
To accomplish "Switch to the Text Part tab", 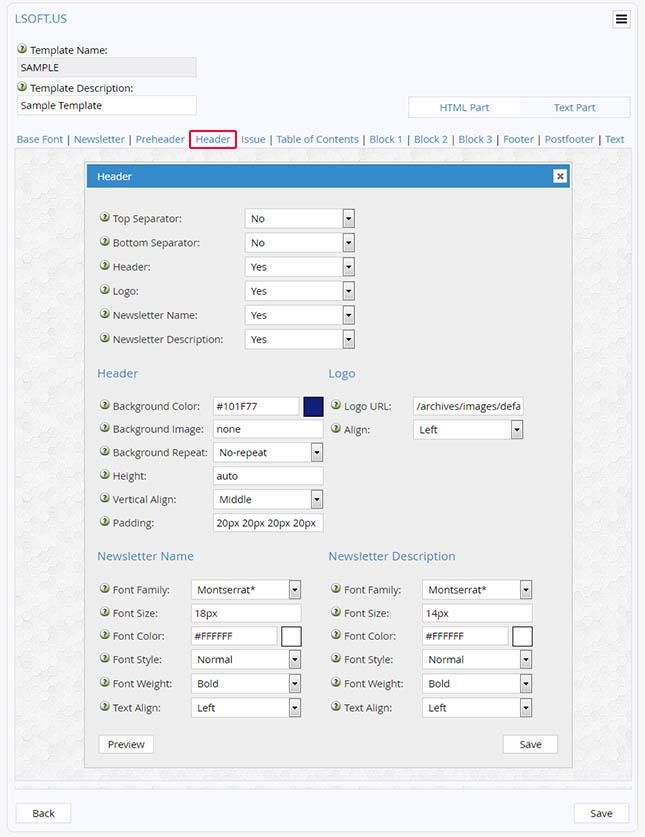I will [575, 107].
